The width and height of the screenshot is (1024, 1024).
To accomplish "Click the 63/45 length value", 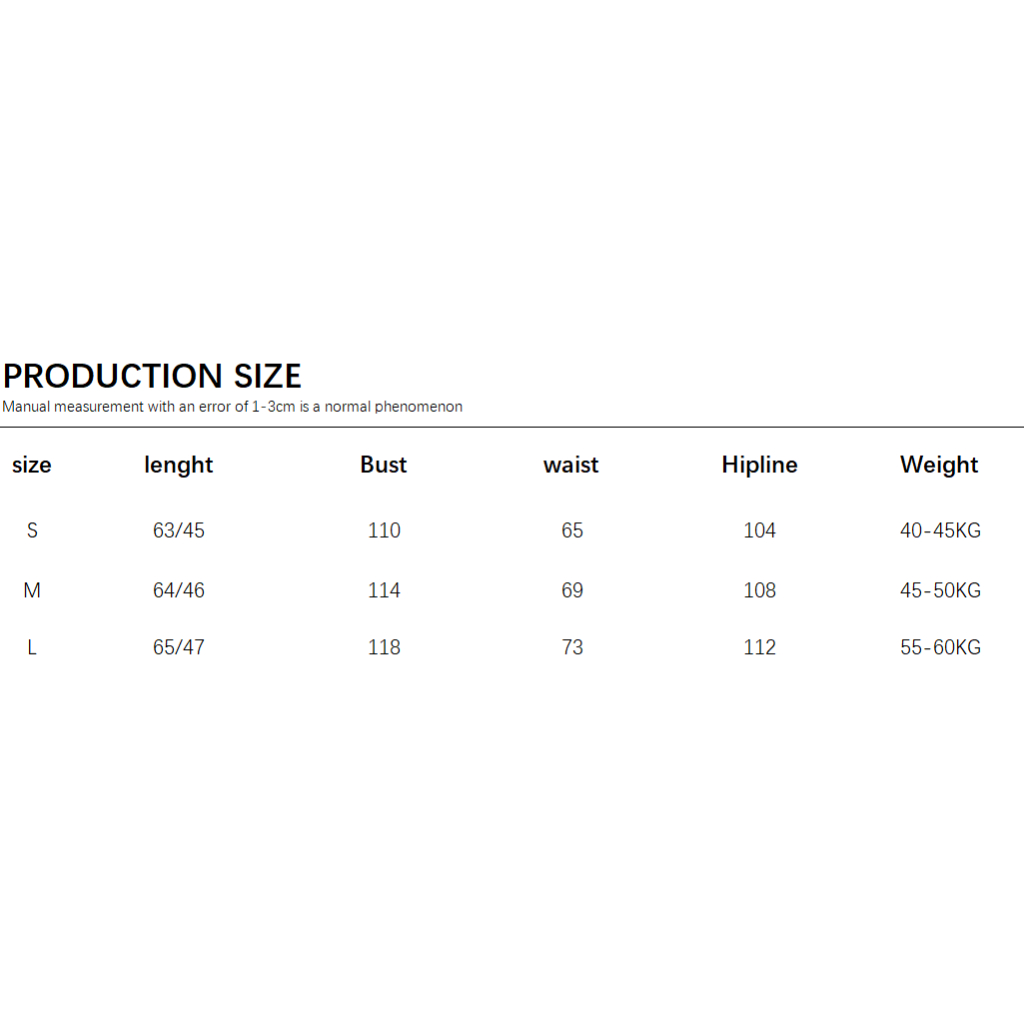I will point(179,531).
